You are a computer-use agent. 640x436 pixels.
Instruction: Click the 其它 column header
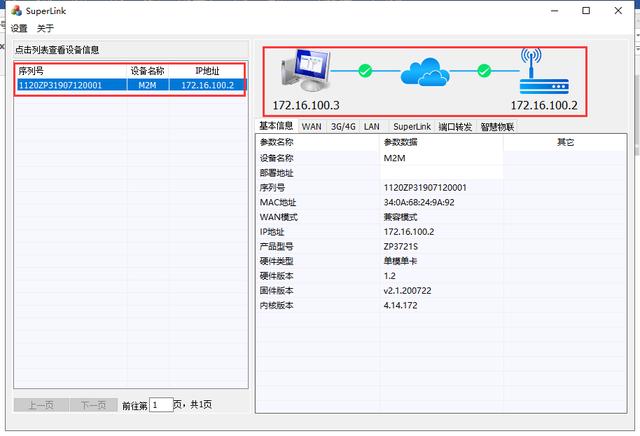tap(565, 142)
